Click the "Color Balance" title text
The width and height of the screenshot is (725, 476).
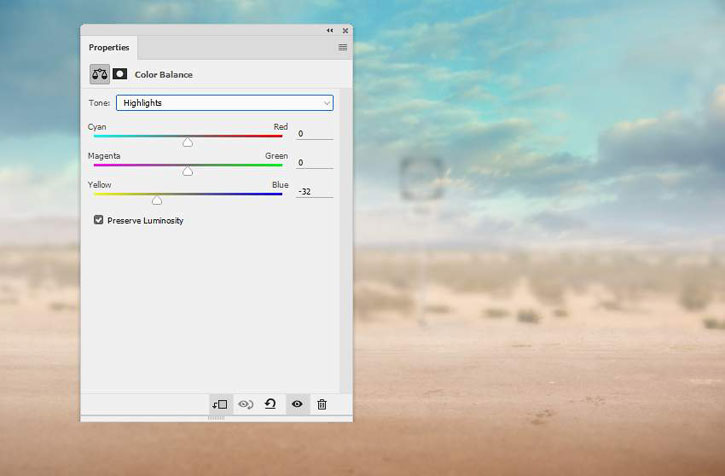click(x=164, y=74)
